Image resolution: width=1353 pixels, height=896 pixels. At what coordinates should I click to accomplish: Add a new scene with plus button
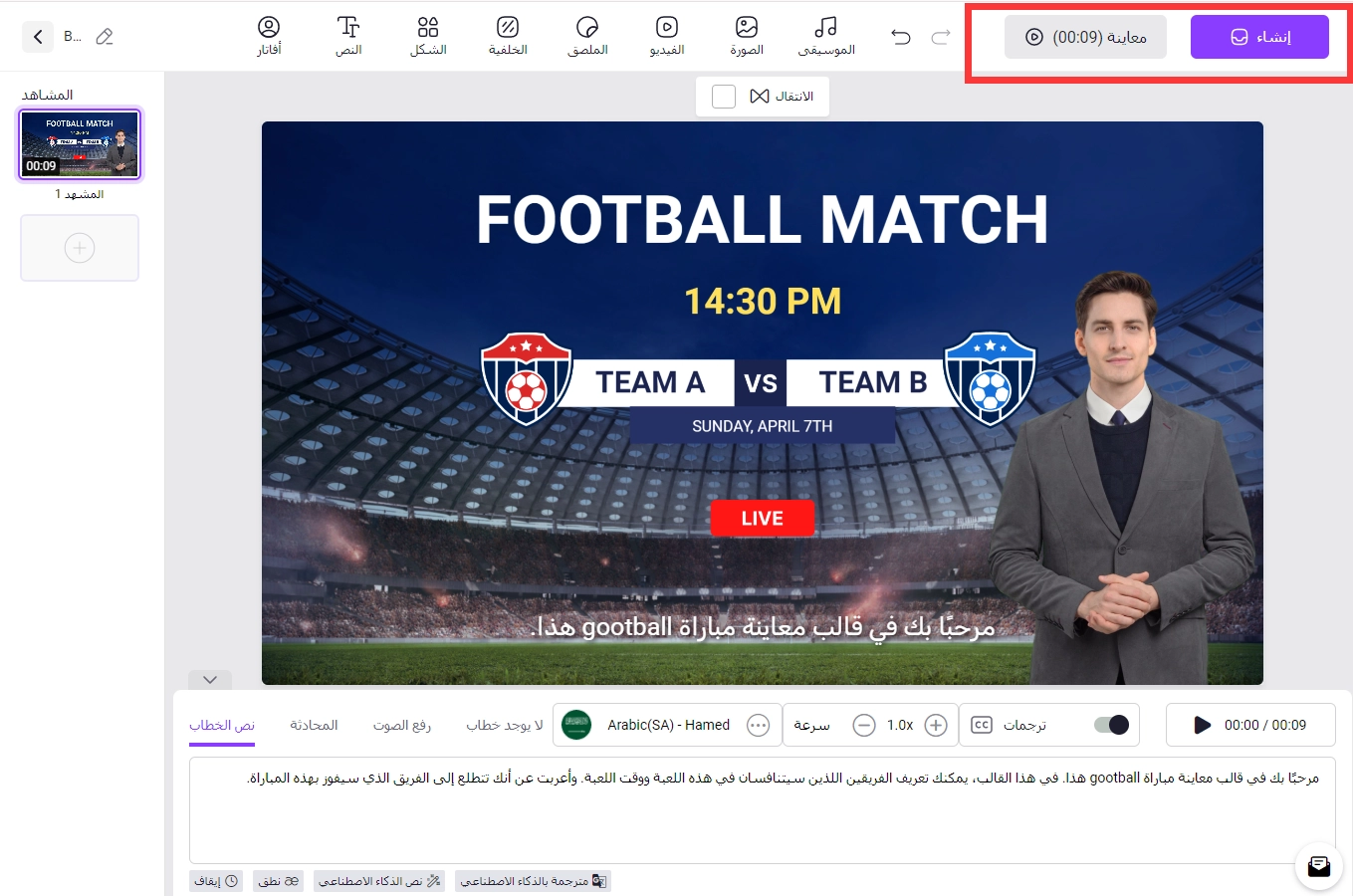tap(80, 248)
